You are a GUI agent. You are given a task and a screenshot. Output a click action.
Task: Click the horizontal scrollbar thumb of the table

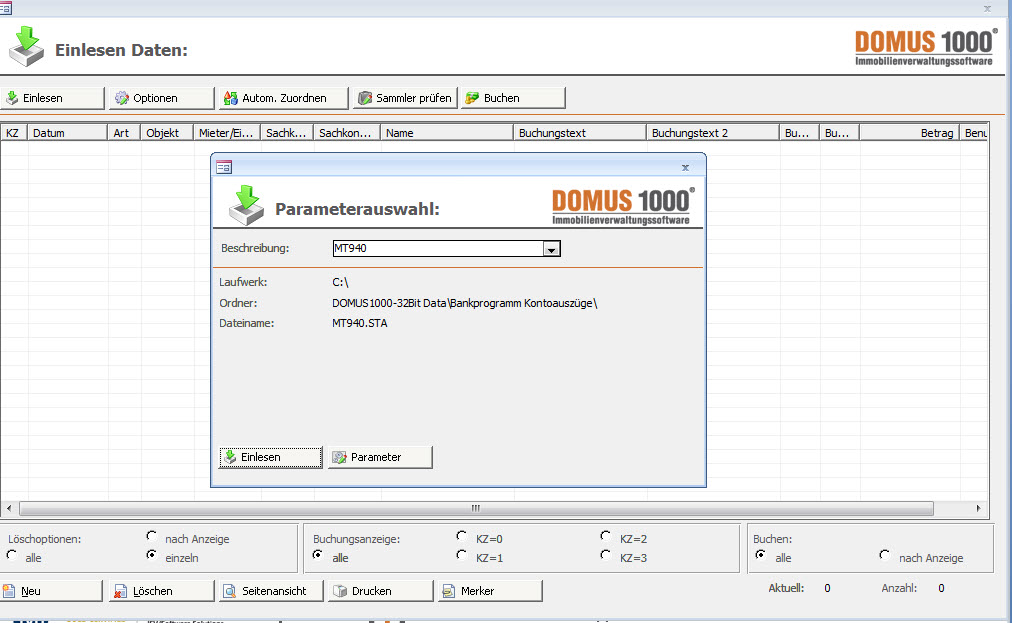476,508
